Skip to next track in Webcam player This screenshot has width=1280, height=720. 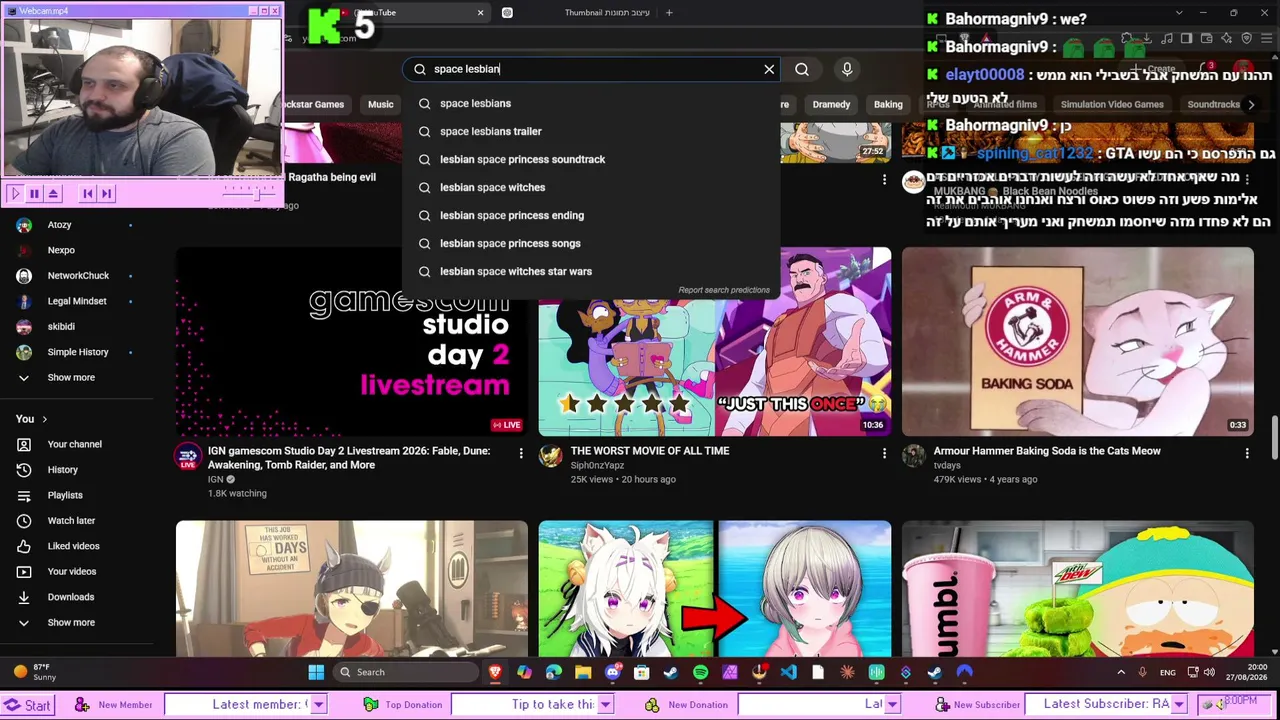tap(107, 194)
